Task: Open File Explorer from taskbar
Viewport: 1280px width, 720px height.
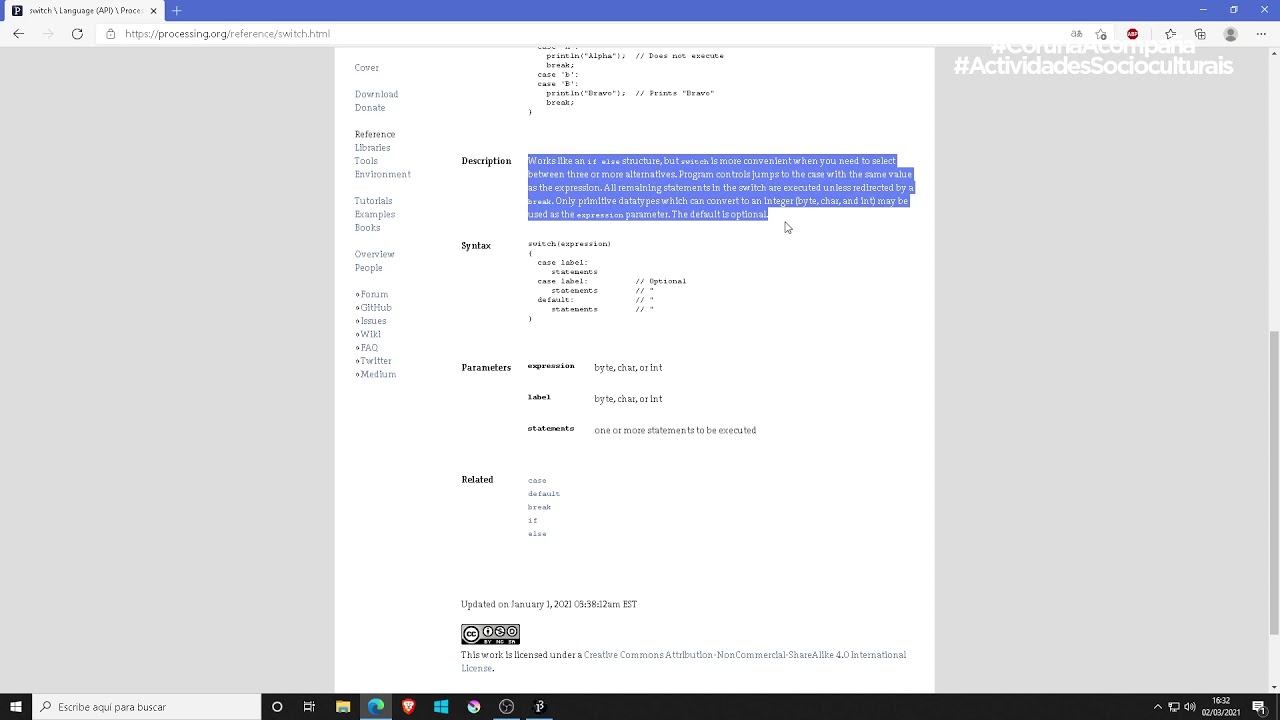Action: 343,707
